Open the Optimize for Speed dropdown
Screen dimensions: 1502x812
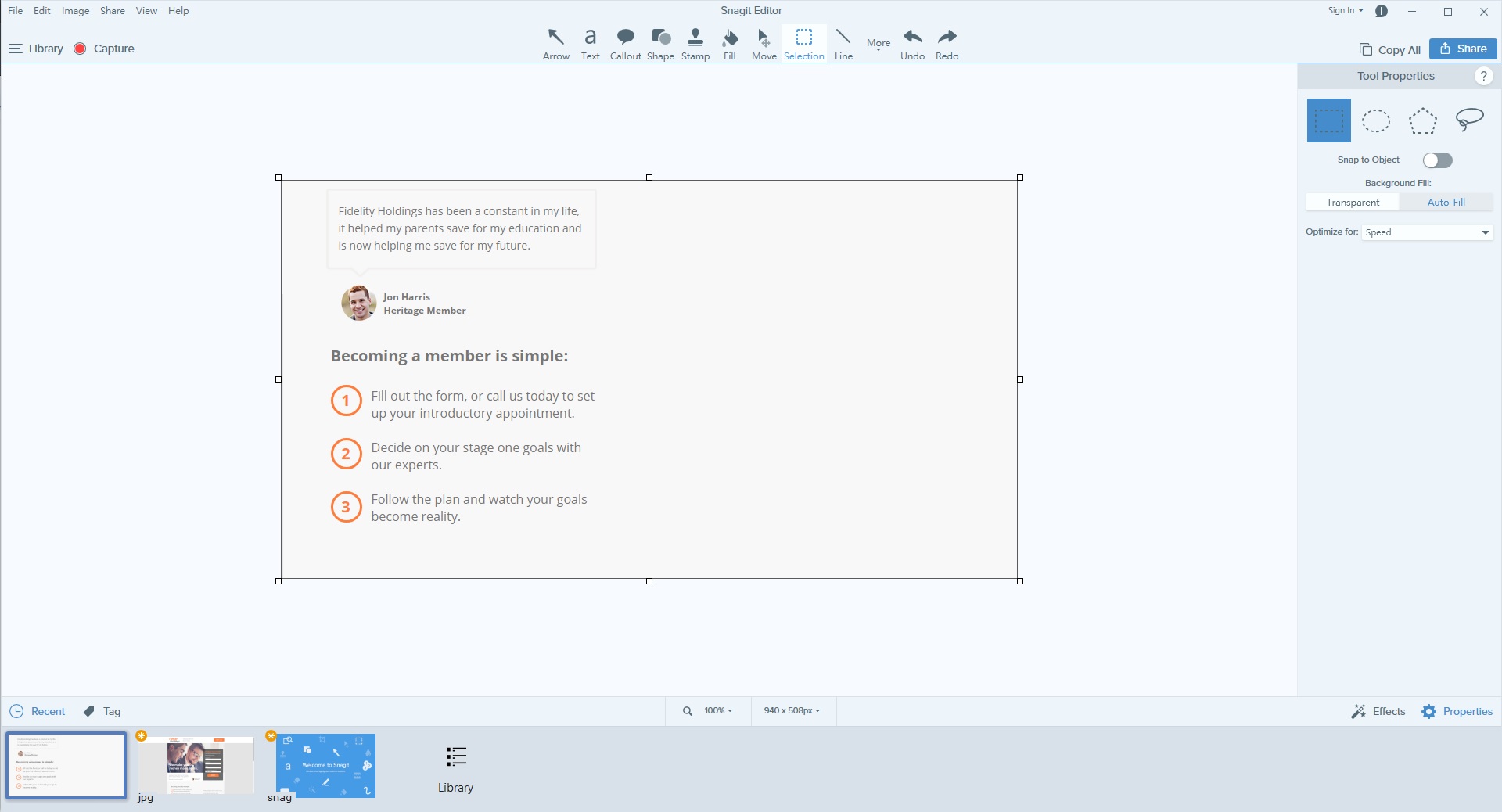click(1427, 232)
